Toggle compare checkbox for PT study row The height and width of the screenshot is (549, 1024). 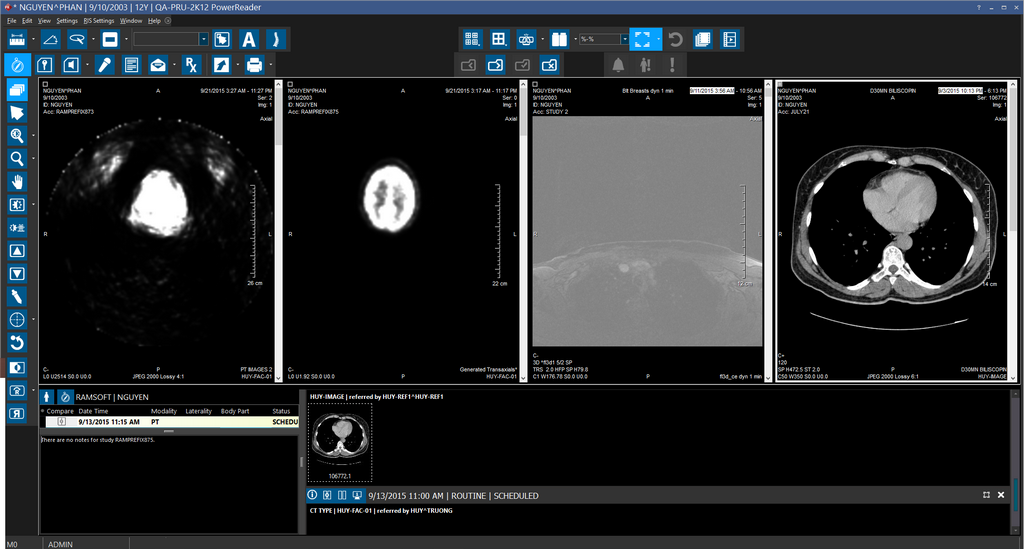(60, 422)
